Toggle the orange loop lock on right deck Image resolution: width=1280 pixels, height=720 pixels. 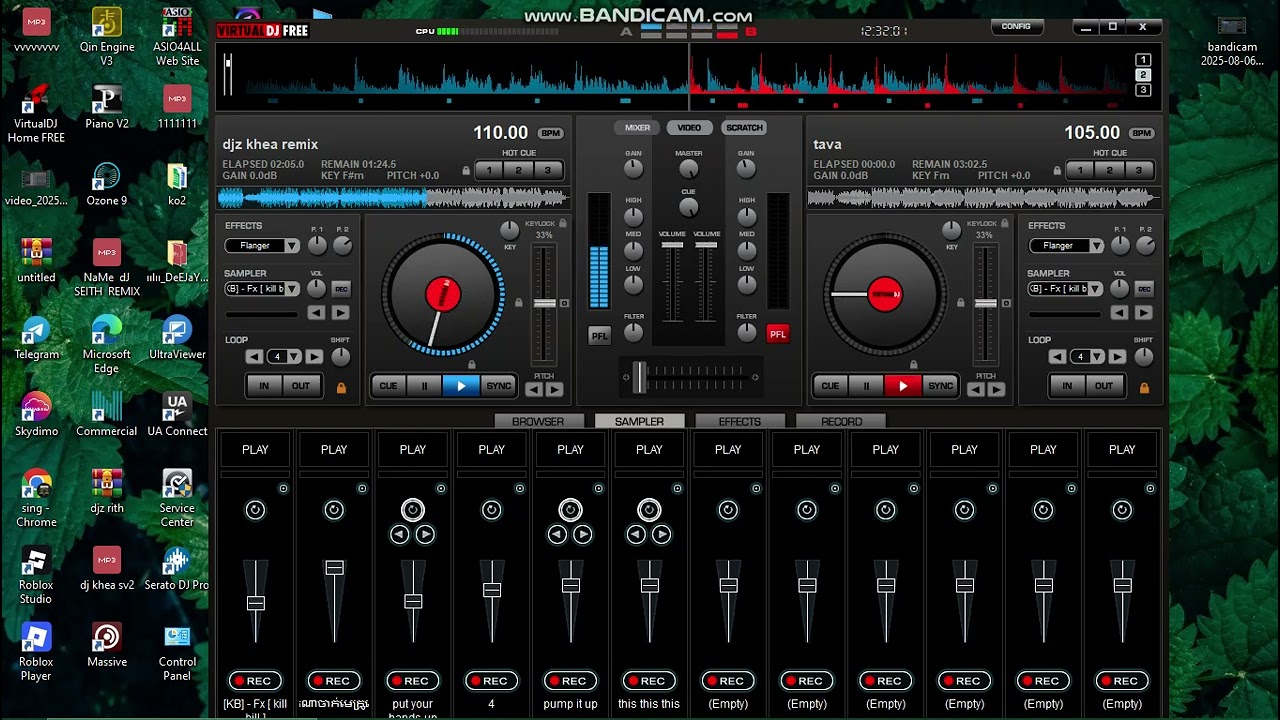[x=1145, y=387]
